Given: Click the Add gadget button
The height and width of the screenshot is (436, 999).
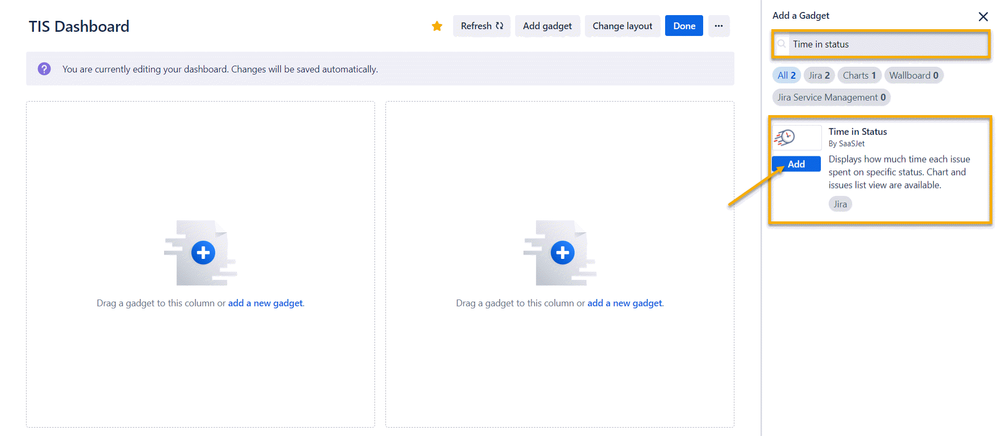Looking at the screenshot, I should [547, 26].
